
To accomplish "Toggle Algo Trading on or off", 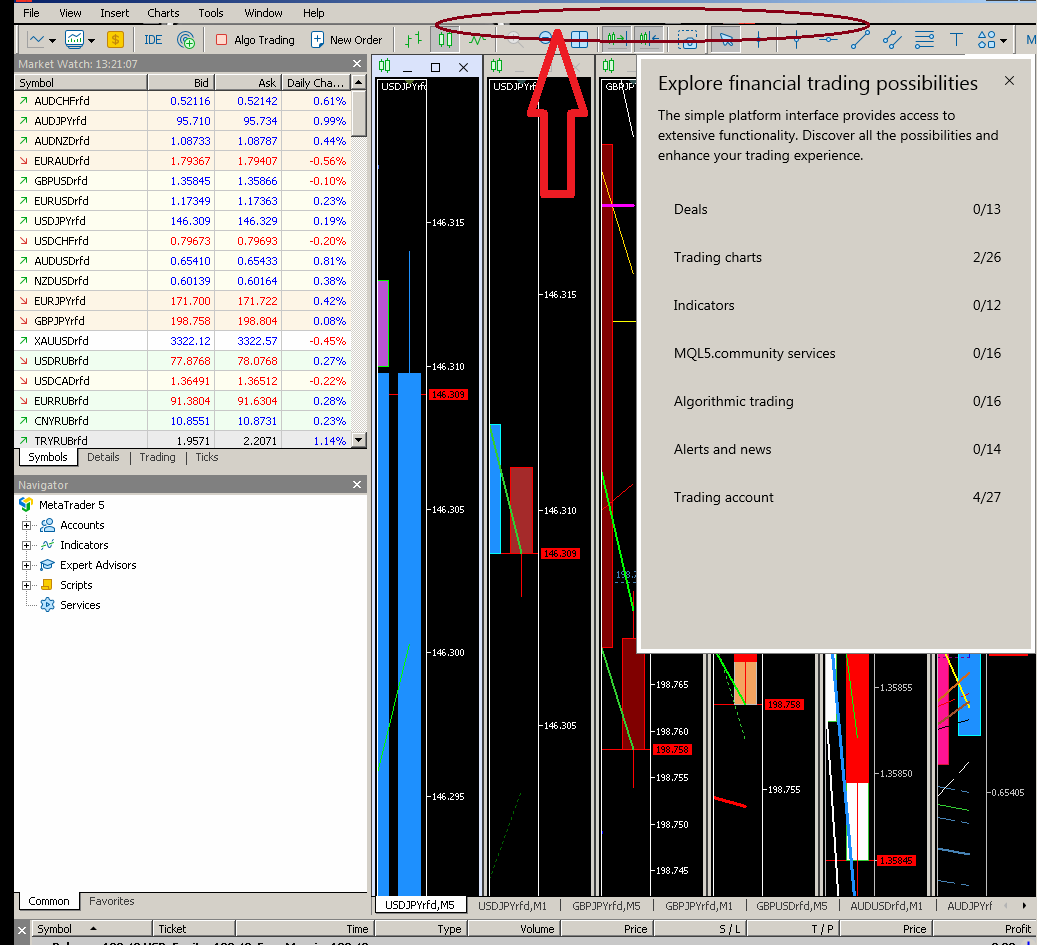I will pyautogui.click(x=256, y=40).
